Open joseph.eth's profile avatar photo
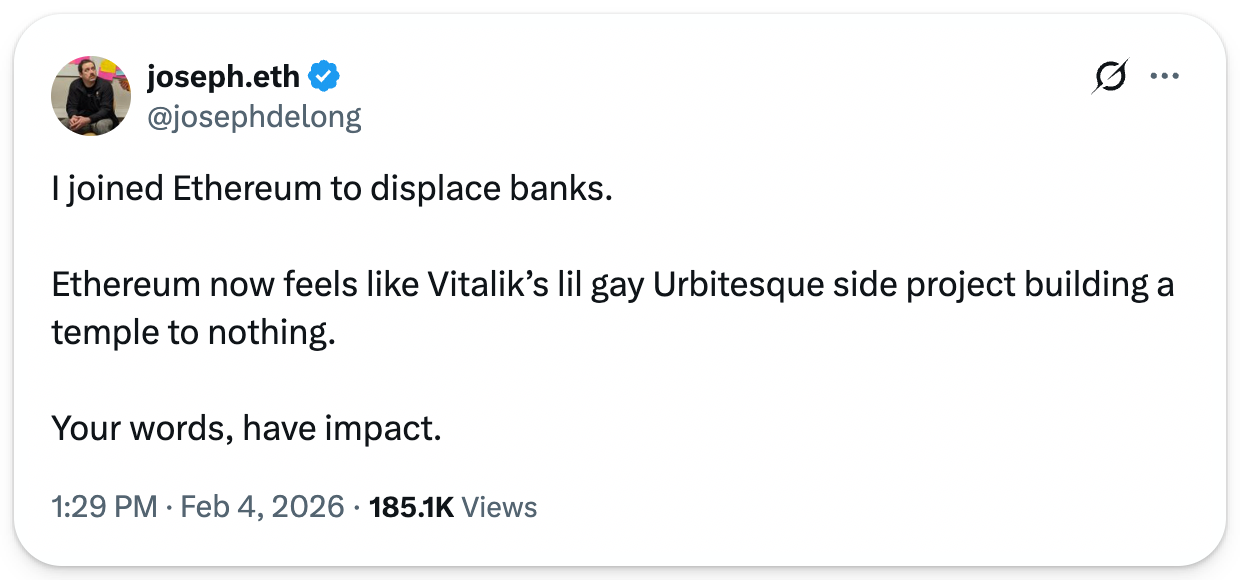This screenshot has width=1240, height=580. pyautogui.click(x=91, y=96)
